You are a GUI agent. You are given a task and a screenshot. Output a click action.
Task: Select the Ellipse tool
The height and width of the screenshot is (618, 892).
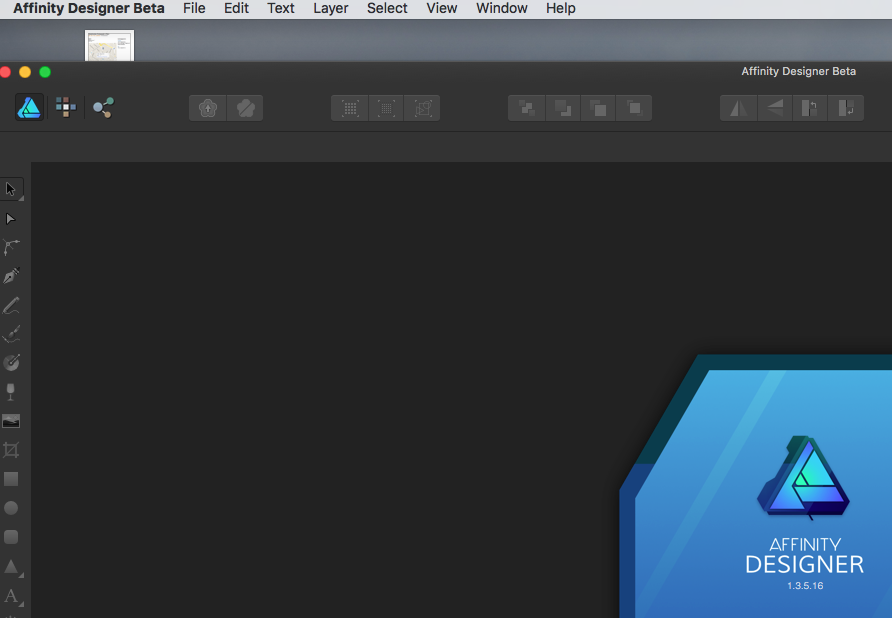tap(11, 508)
